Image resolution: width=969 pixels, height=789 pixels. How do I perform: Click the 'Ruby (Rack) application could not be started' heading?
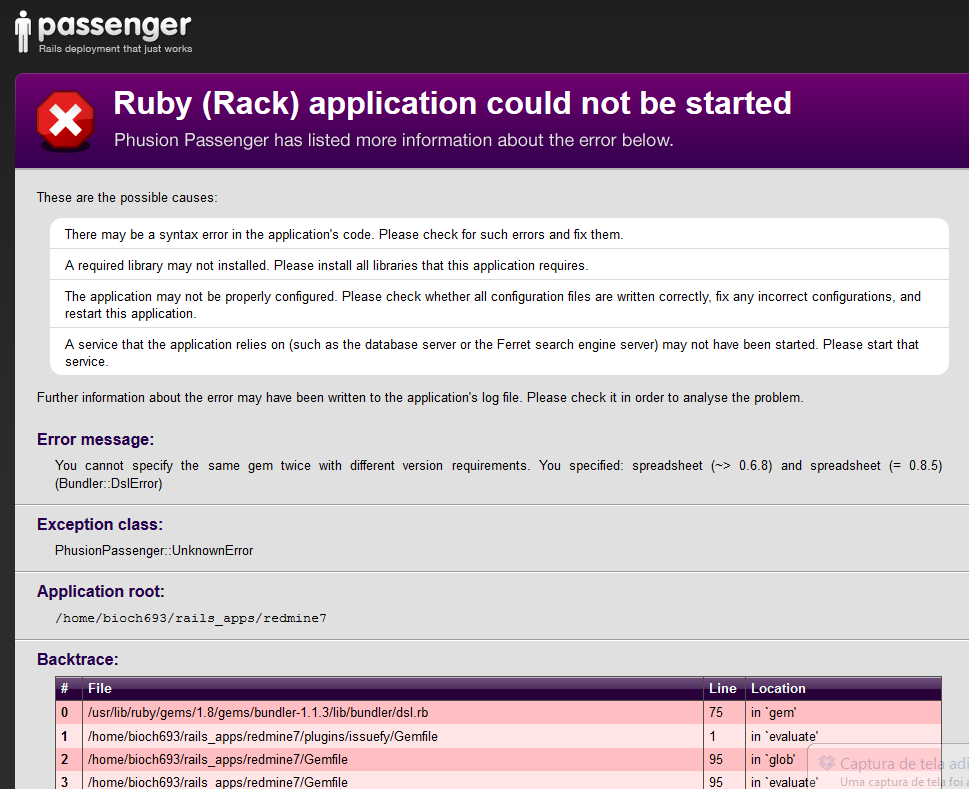click(x=452, y=103)
